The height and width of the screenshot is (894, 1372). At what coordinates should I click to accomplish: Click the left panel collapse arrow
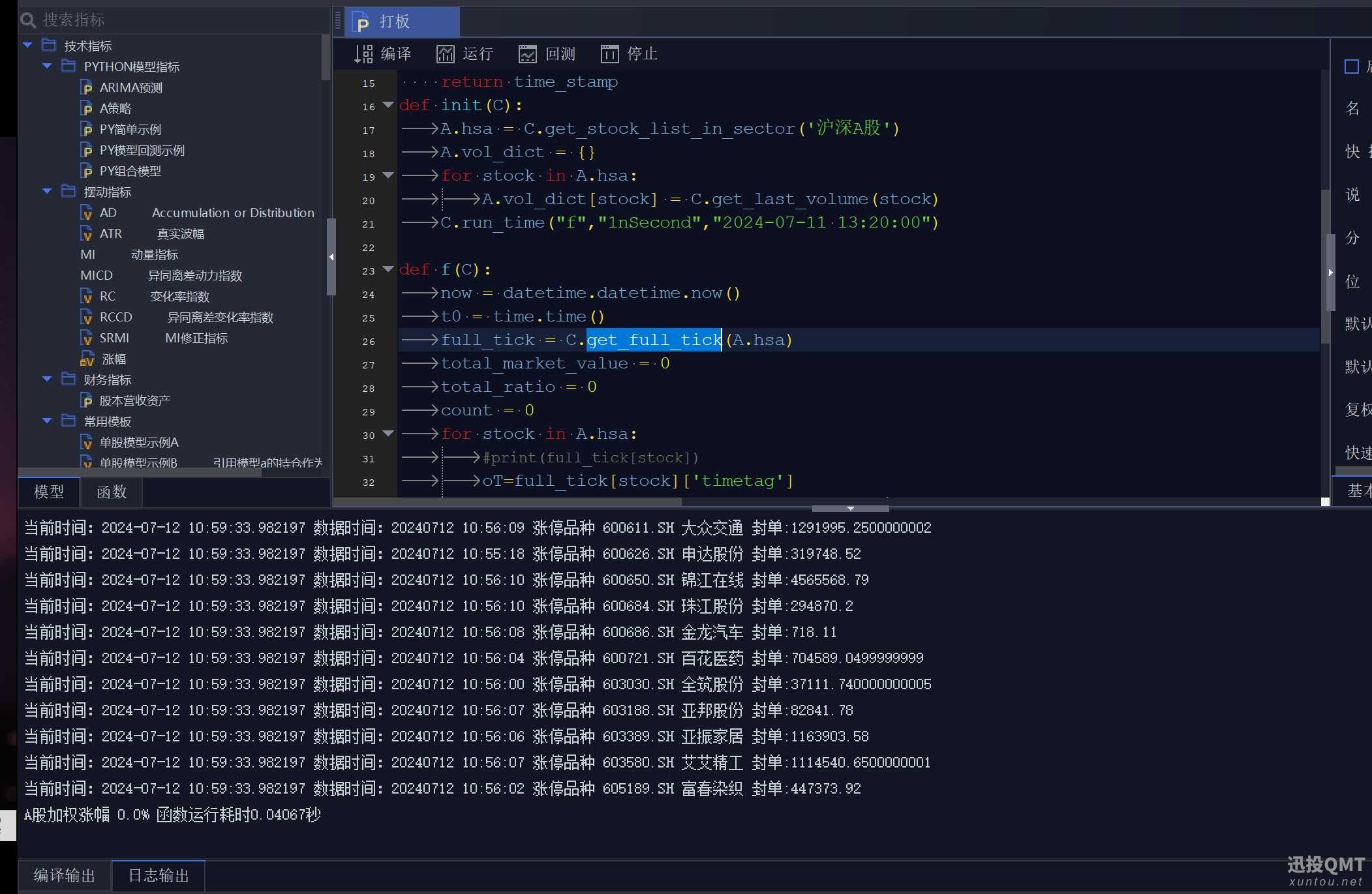[x=331, y=257]
